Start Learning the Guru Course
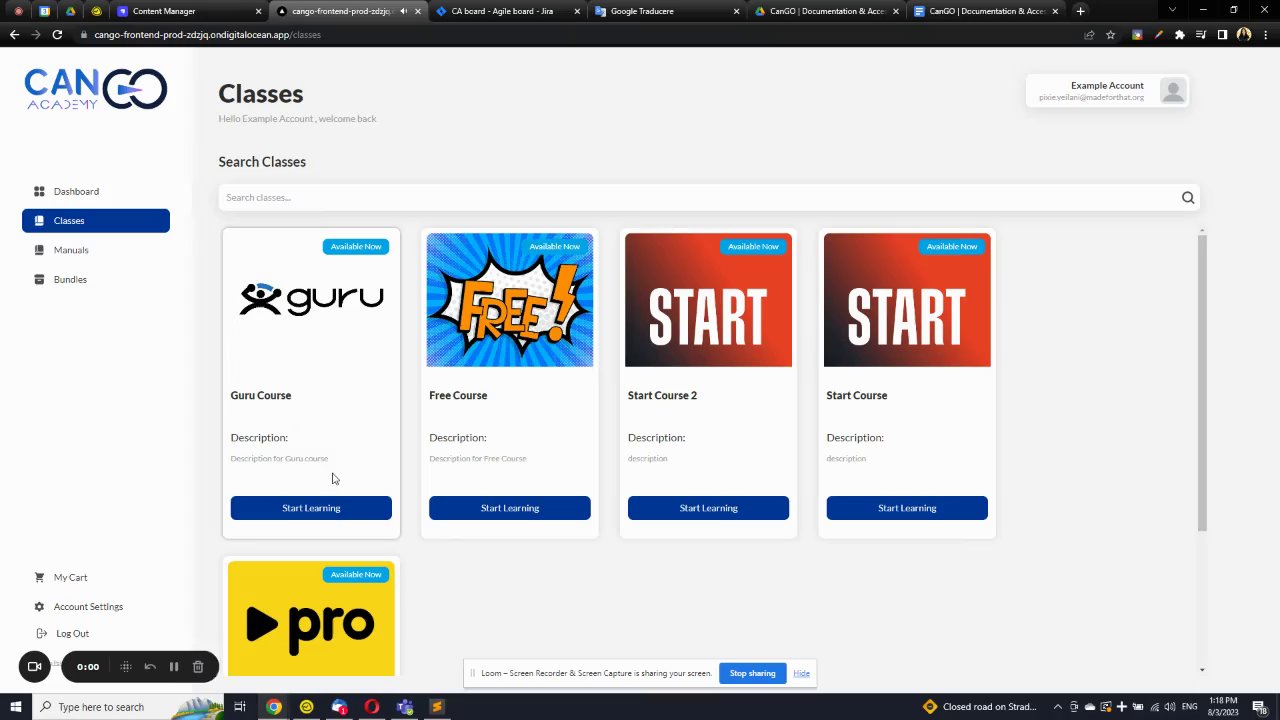This screenshot has height=720, width=1280. (311, 508)
